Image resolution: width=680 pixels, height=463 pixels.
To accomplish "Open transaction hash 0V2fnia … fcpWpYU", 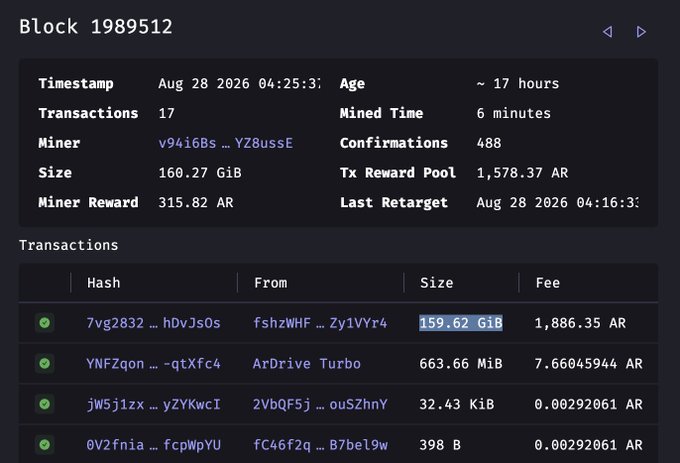I will [154, 445].
